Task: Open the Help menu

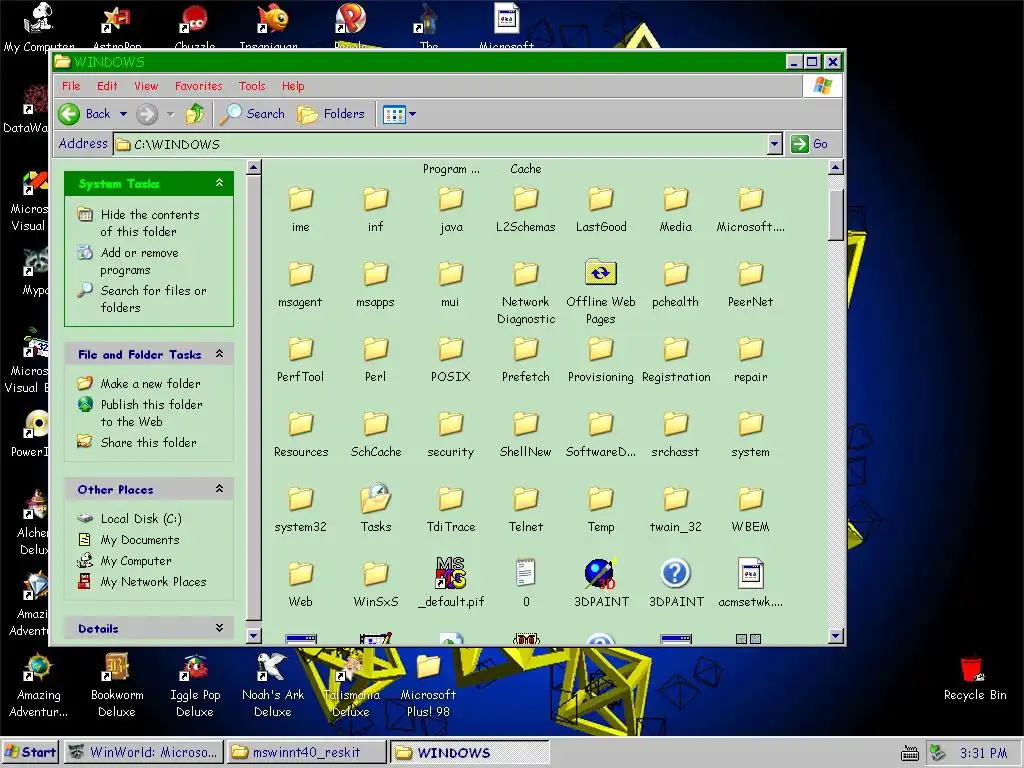Action: click(293, 86)
